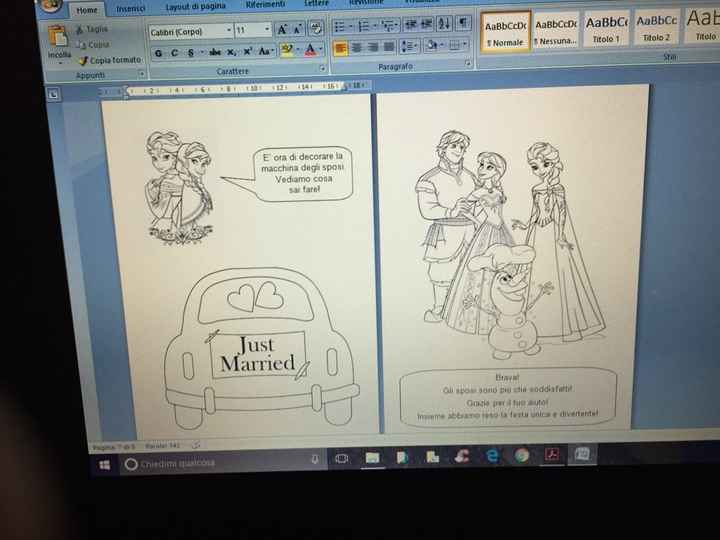The width and height of the screenshot is (720, 540).
Task: Toggle italic formatting (C)
Action: (x=174, y=51)
